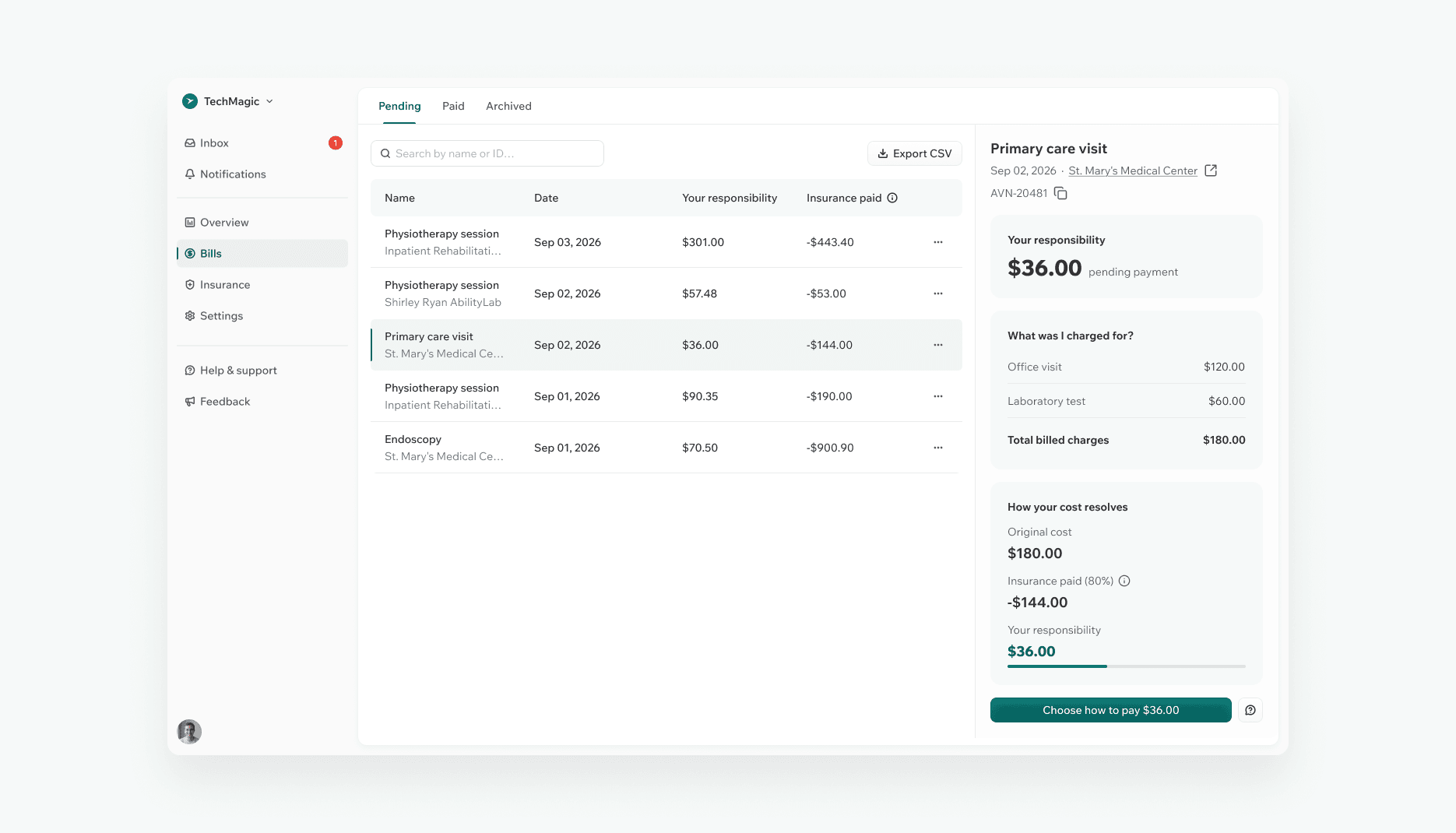This screenshot has width=1456, height=833.
Task: Click the red Inbox notification badge
Action: click(x=336, y=143)
